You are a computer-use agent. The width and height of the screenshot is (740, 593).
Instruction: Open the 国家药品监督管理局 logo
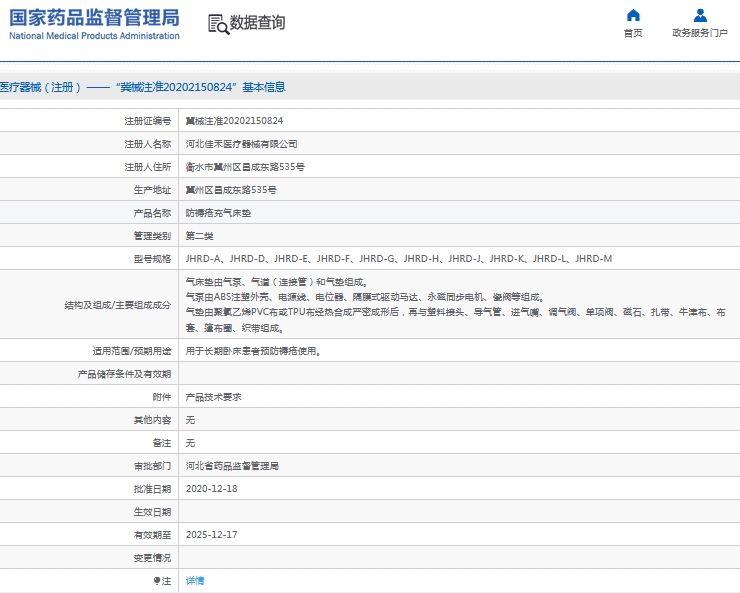click(x=94, y=18)
